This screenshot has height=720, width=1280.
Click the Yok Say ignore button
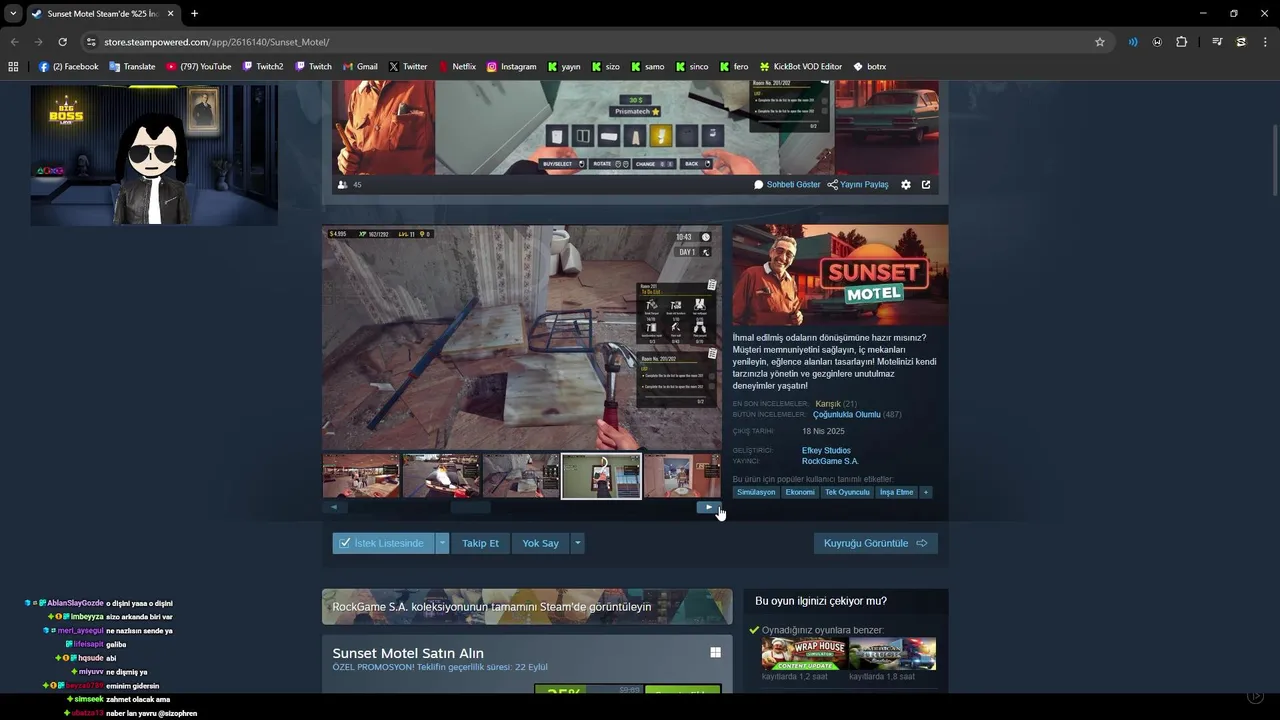pyautogui.click(x=540, y=543)
